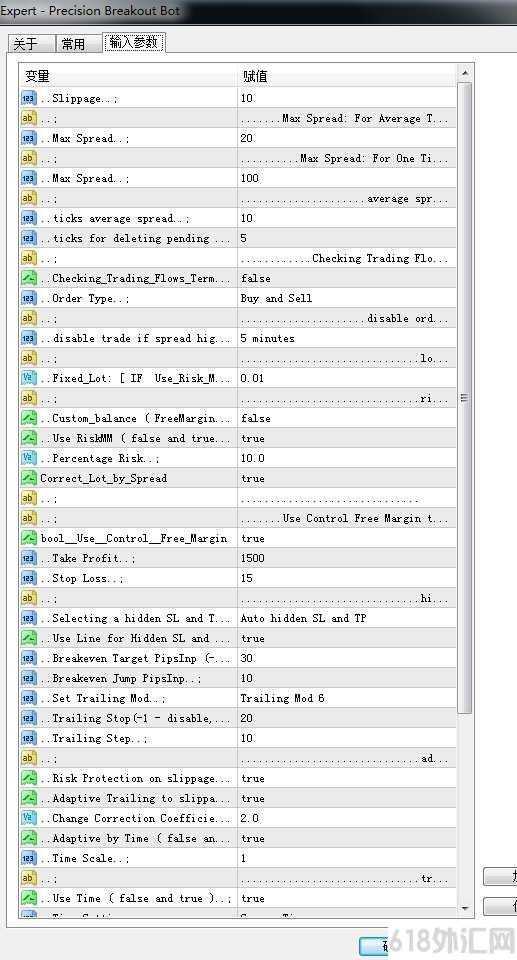Image resolution: width=517 pixels, height=960 pixels.
Task: Open the Order Type 'Buy and Sell' value
Action: click(x=347, y=298)
